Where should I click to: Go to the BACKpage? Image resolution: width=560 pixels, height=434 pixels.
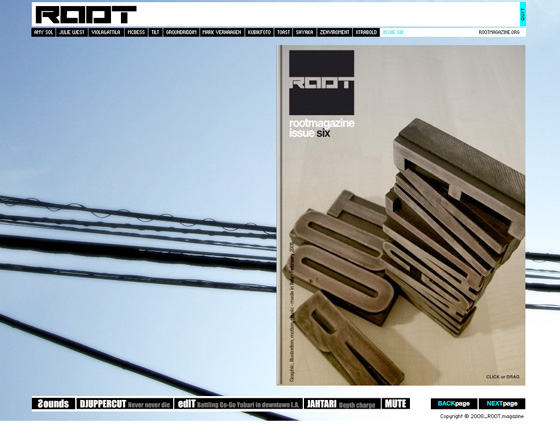(454, 404)
